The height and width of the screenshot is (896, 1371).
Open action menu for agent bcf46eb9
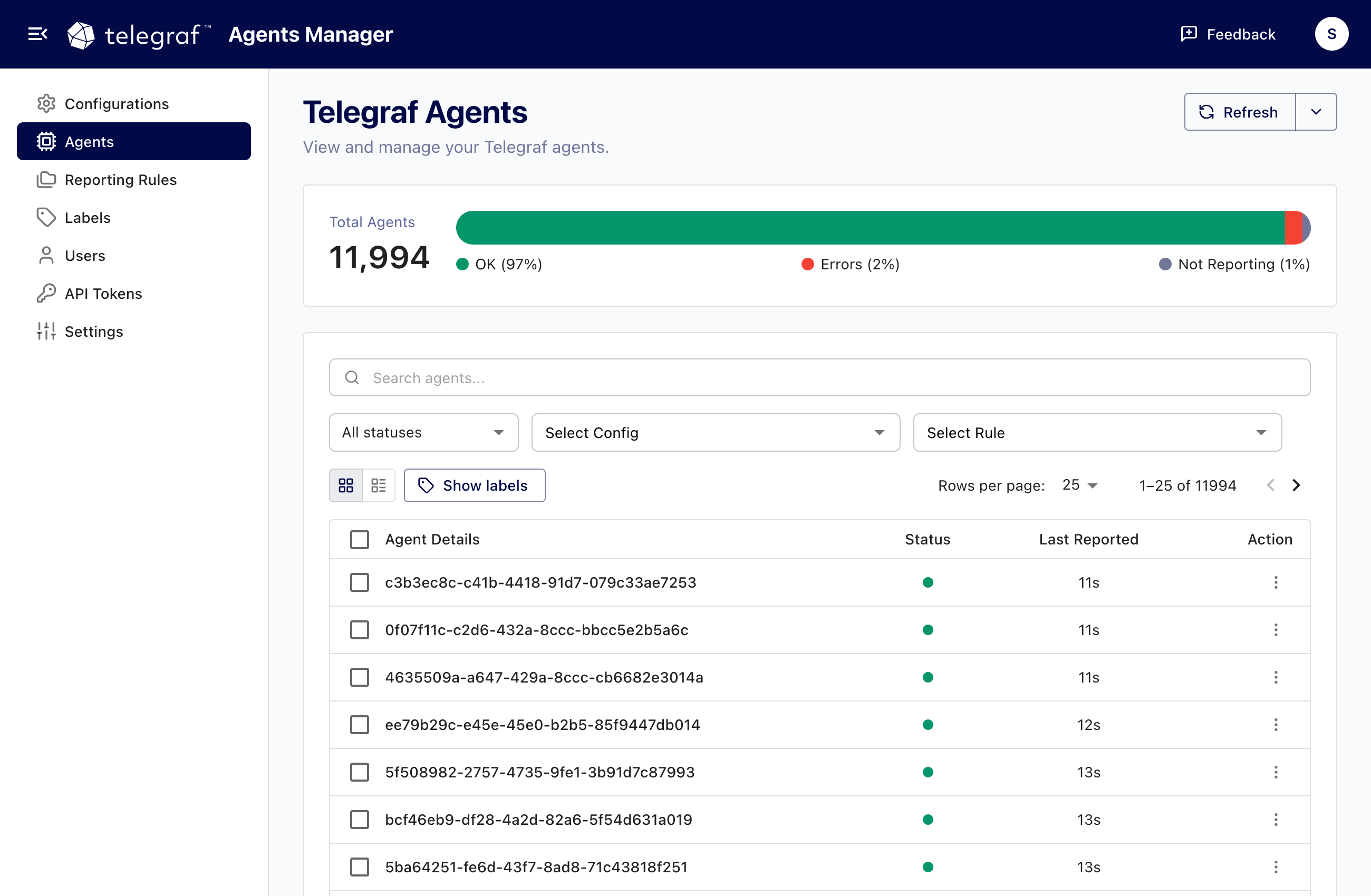tap(1276, 820)
